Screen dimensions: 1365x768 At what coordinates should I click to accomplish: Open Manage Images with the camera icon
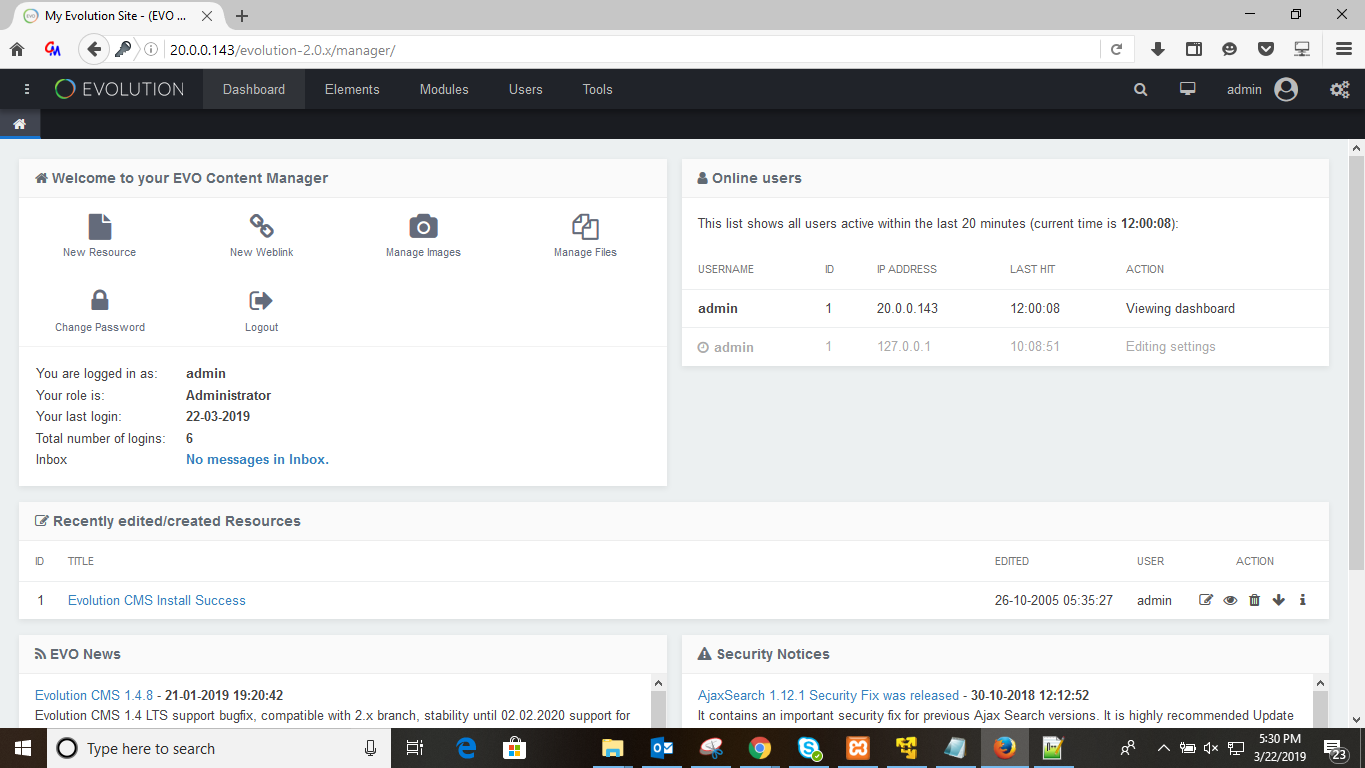pos(423,227)
